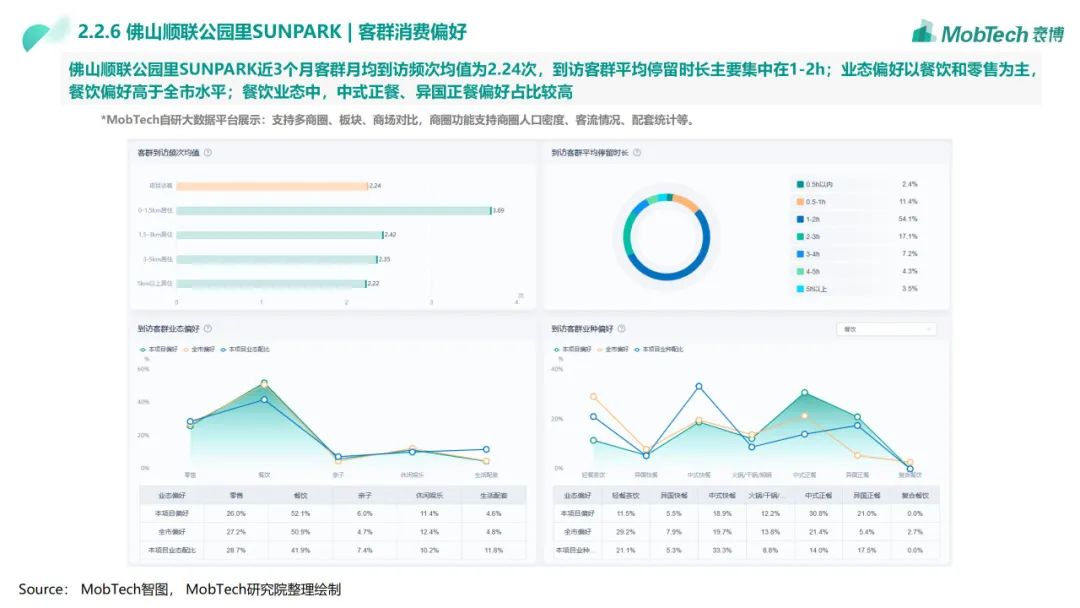Click 异国正餐 column header in 业种 table
Screen dimensions: 1080x608
pos(866,496)
